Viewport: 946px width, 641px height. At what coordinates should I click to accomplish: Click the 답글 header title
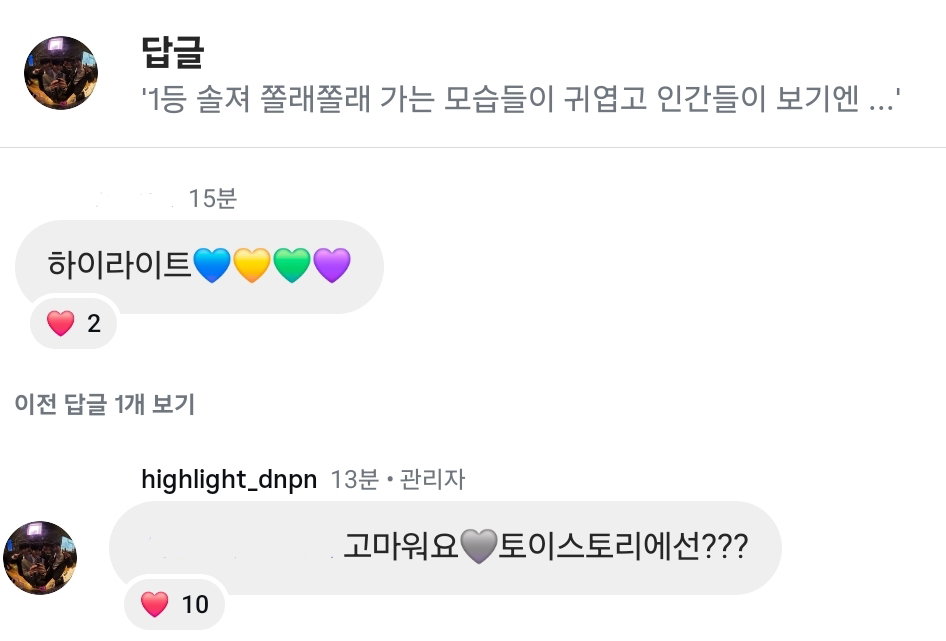tap(173, 52)
